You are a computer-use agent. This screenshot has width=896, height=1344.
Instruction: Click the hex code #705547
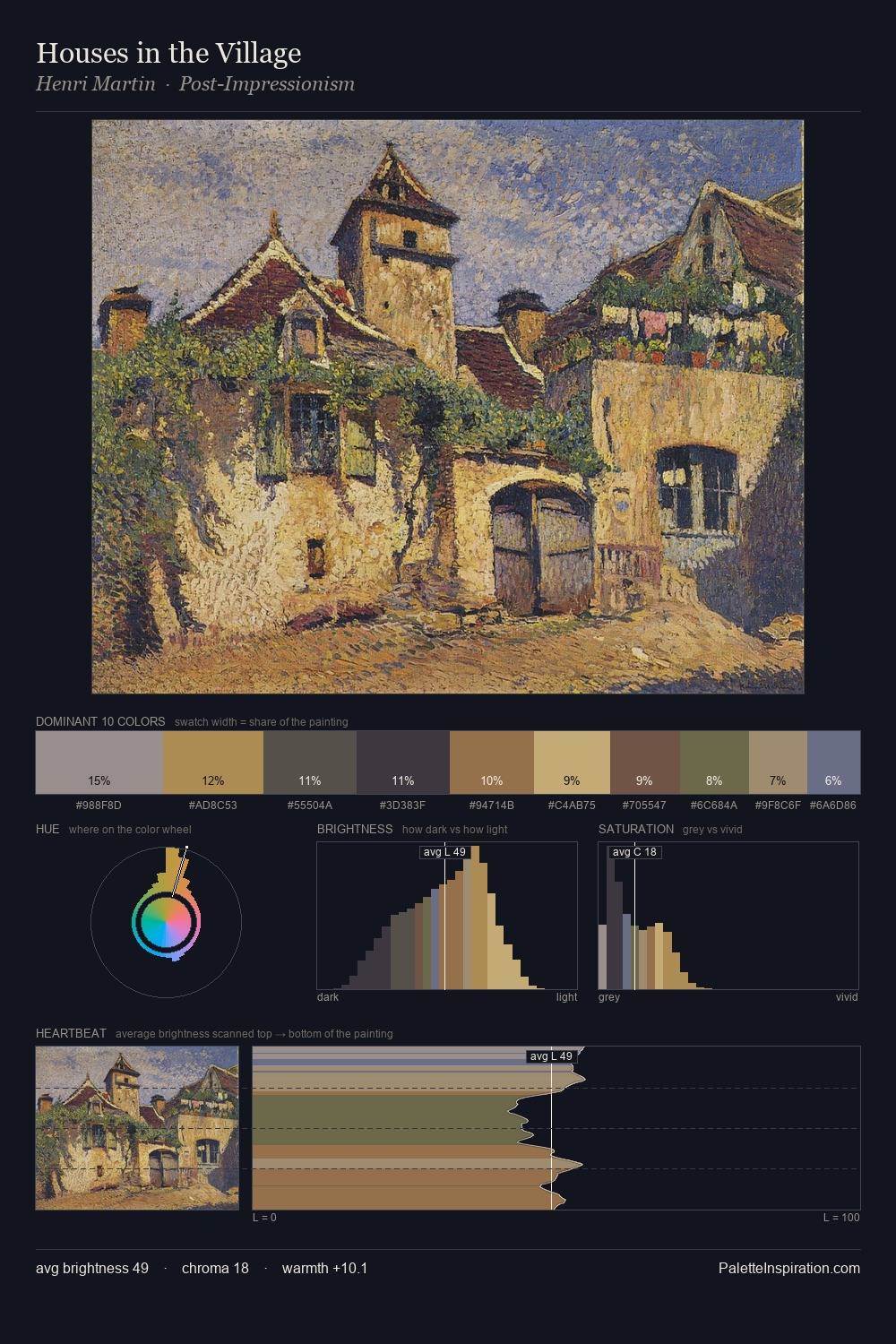pos(645,806)
